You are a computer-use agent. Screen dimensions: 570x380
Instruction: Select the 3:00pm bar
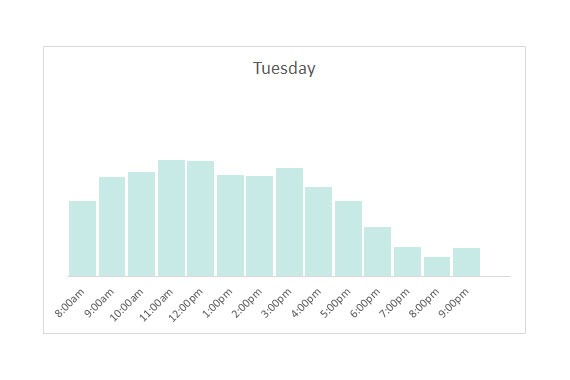pyautogui.click(x=289, y=222)
